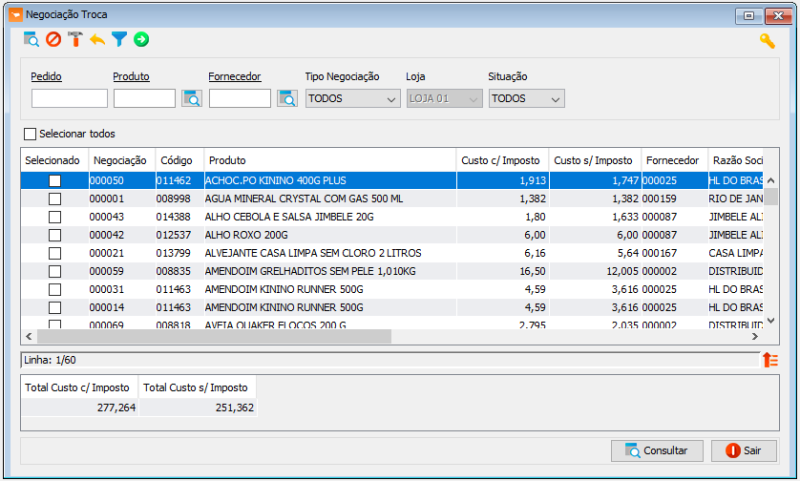Viewport: 800px width, 481px height.
Task: Click the Sair button
Action: (x=744, y=451)
